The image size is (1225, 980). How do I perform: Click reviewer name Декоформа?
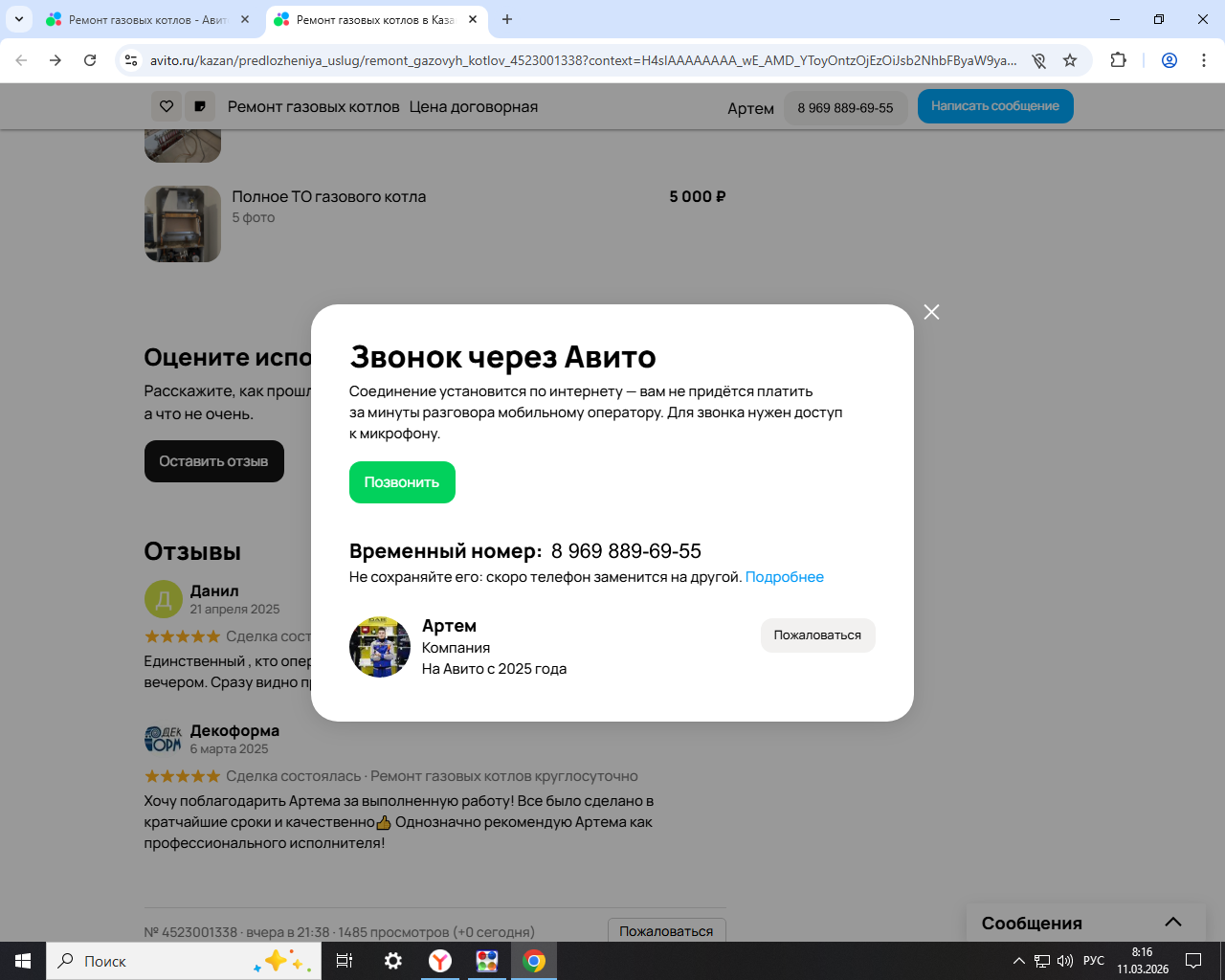[234, 730]
